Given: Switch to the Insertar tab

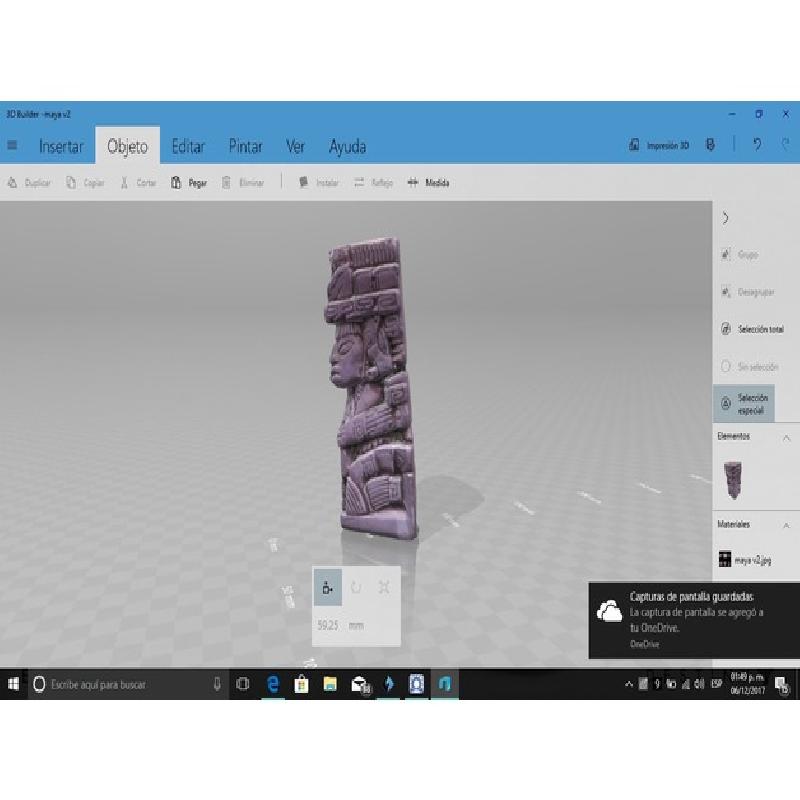Looking at the screenshot, I should [x=61, y=147].
